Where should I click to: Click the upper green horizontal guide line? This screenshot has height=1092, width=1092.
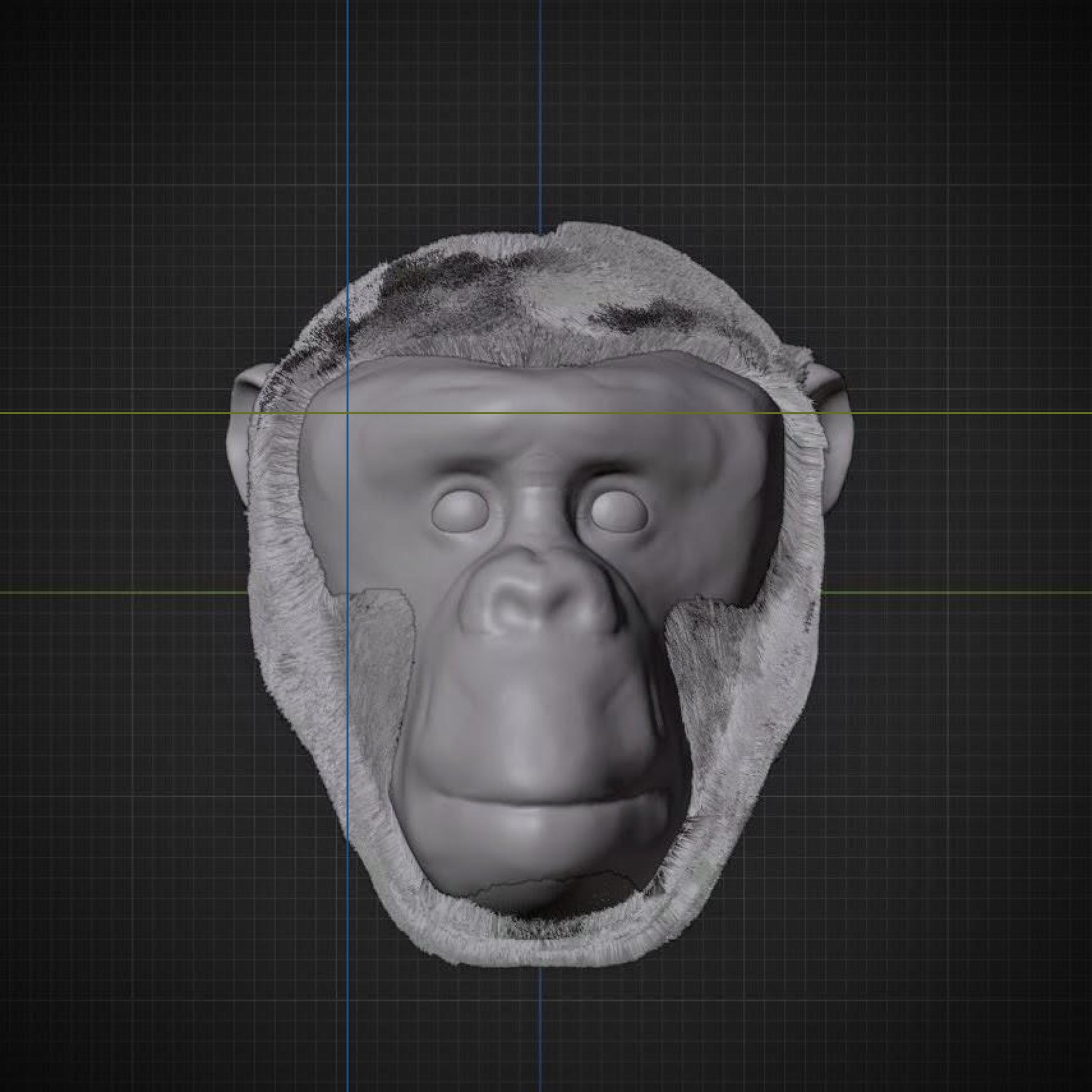tap(113, 413)
